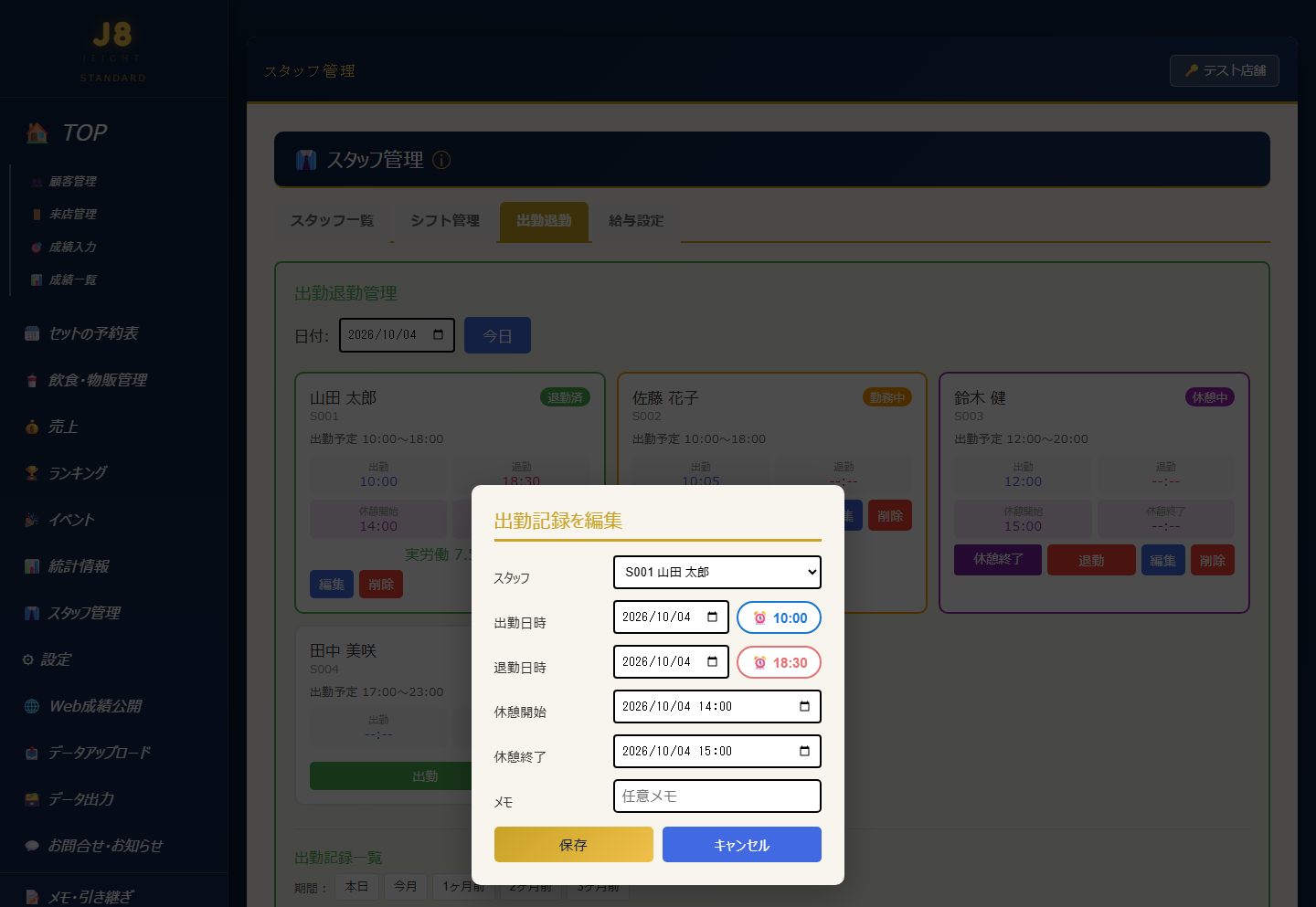Click the 統計情報 chart icon
Image resolution: width=1316 pixels, height=907 pixels.
tap(32, 566)
